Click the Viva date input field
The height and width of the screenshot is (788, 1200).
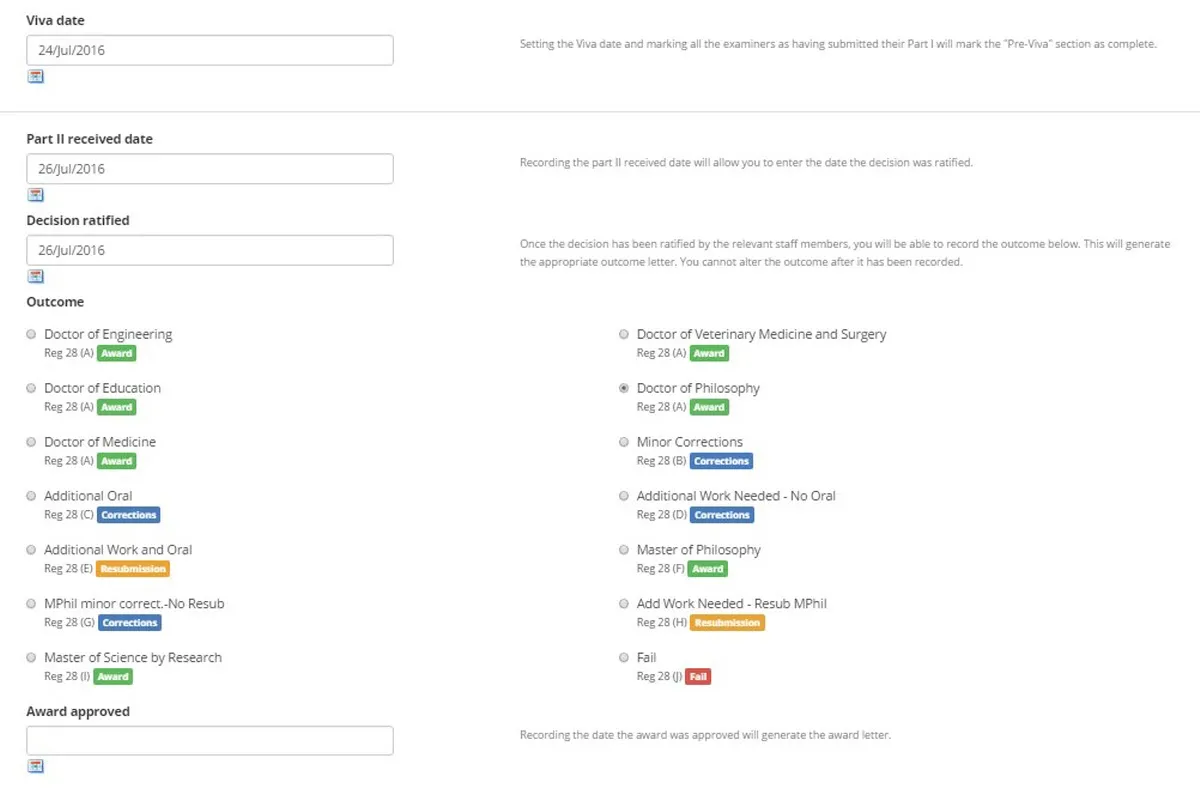[x=210, y=49]
